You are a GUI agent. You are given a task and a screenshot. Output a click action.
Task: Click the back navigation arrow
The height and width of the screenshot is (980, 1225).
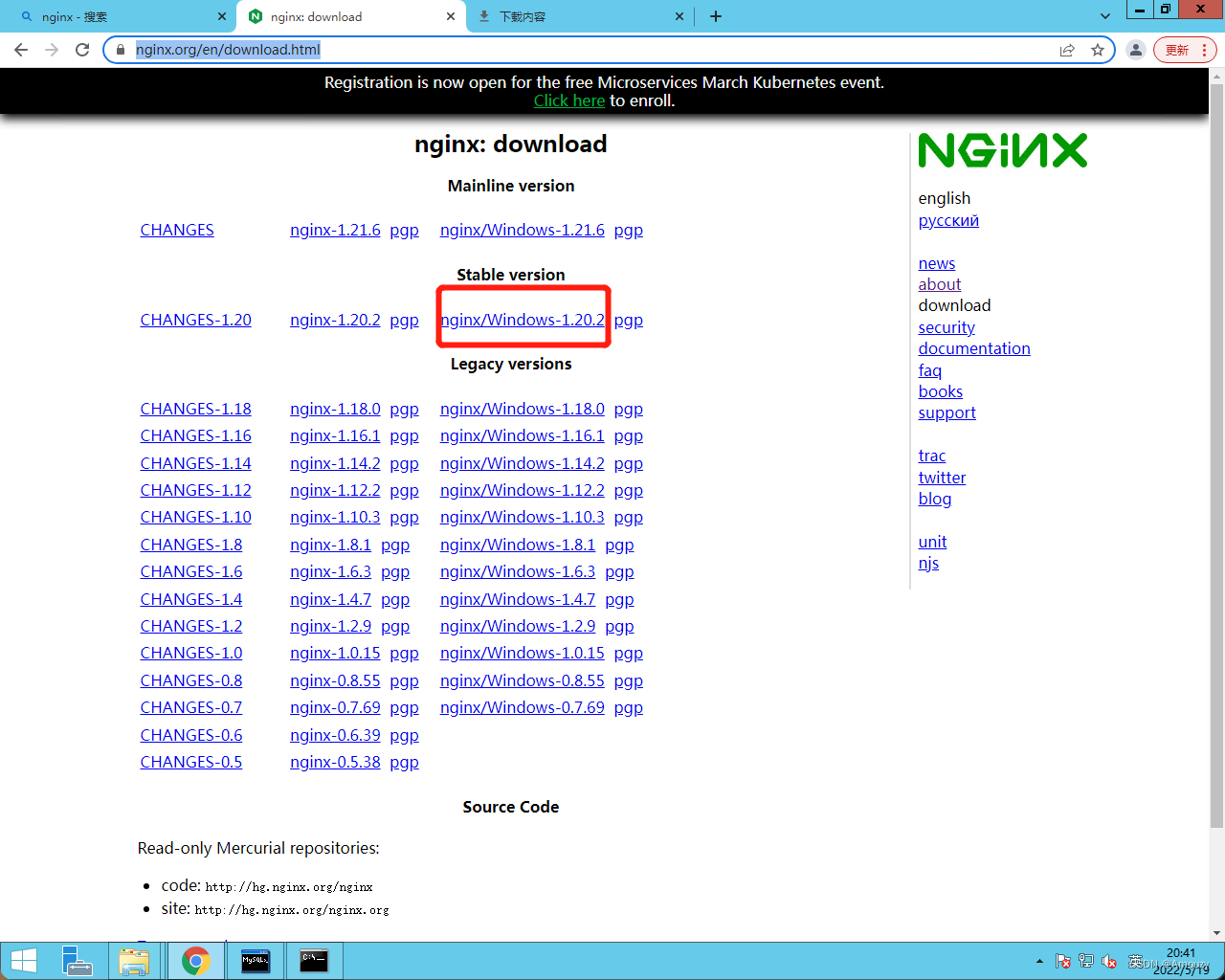coord(21,50)
